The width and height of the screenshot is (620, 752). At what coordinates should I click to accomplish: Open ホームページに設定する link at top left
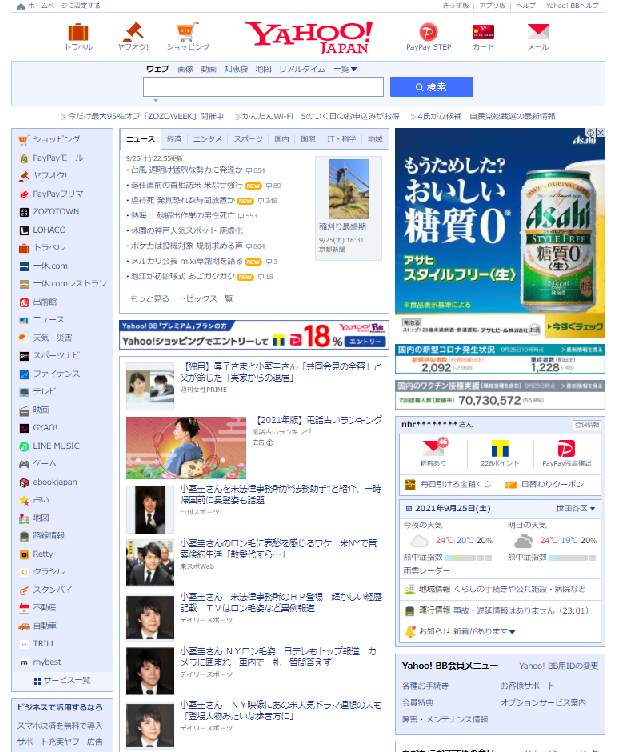coord(58,5)
